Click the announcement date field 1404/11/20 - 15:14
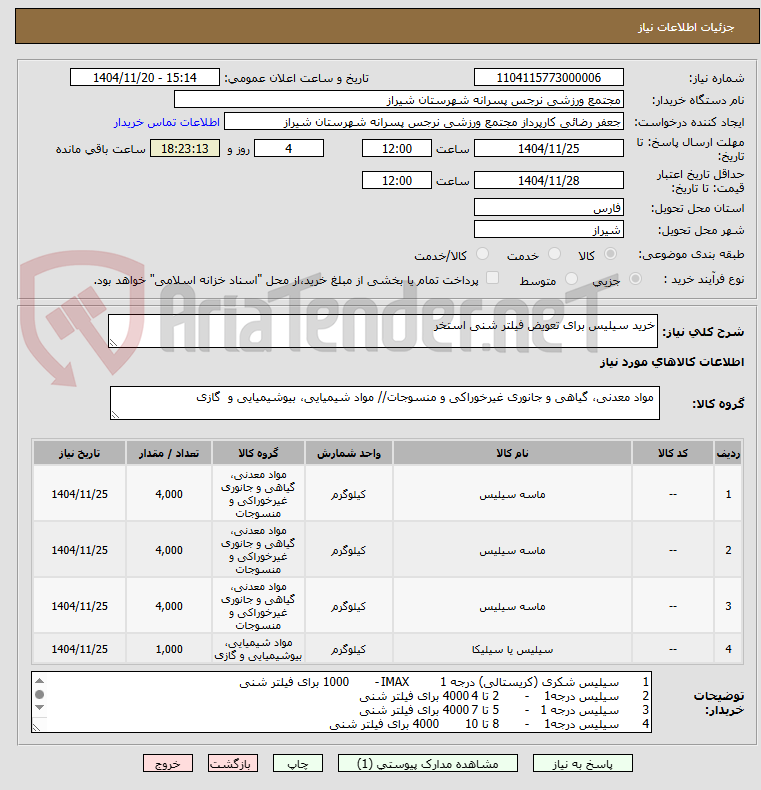The image size is (761, 790). [x=145, y=78]
